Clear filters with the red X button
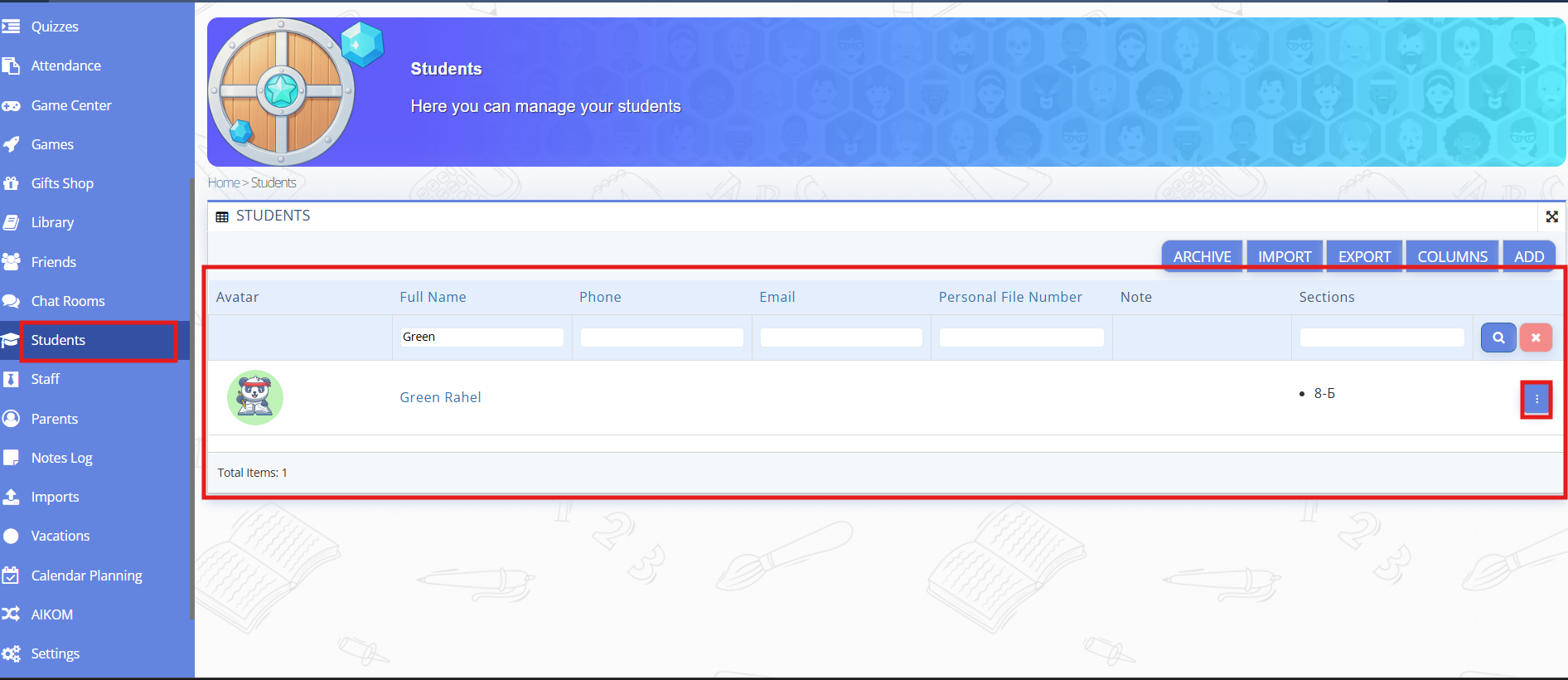The height and width of the screenshot is (680, 1568). click(1535, 338)
